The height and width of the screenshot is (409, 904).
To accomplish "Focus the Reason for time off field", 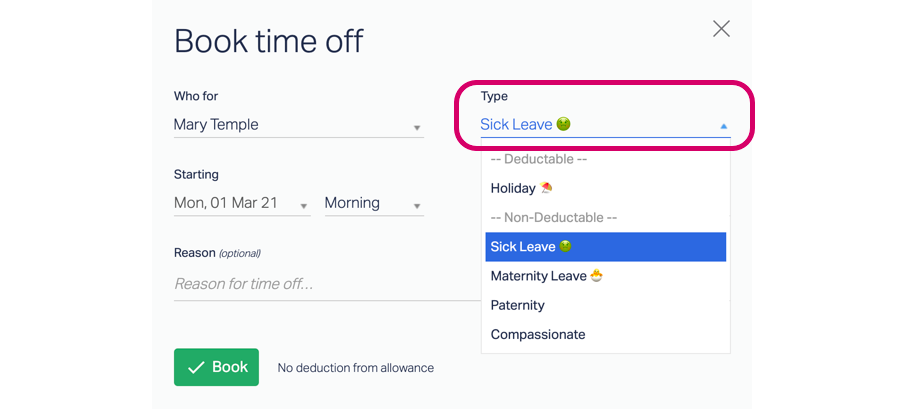I will coord(327,284).
